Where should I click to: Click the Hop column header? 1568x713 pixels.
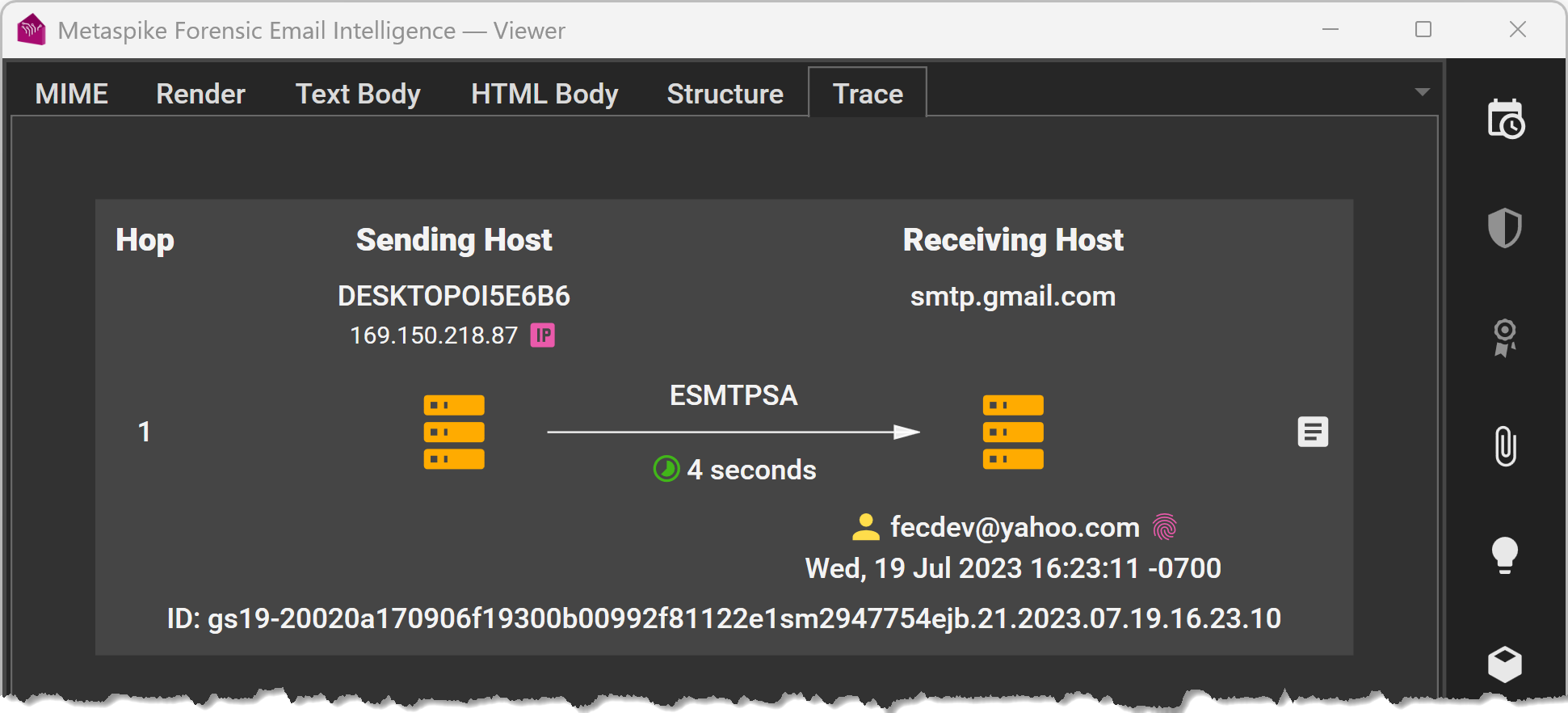[145, 240]
